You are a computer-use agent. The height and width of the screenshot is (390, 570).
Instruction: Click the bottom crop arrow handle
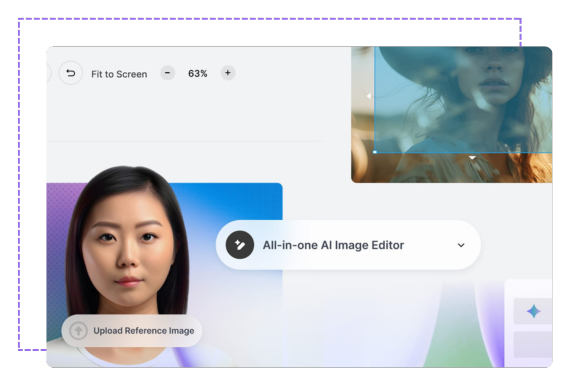pos(472,158)
